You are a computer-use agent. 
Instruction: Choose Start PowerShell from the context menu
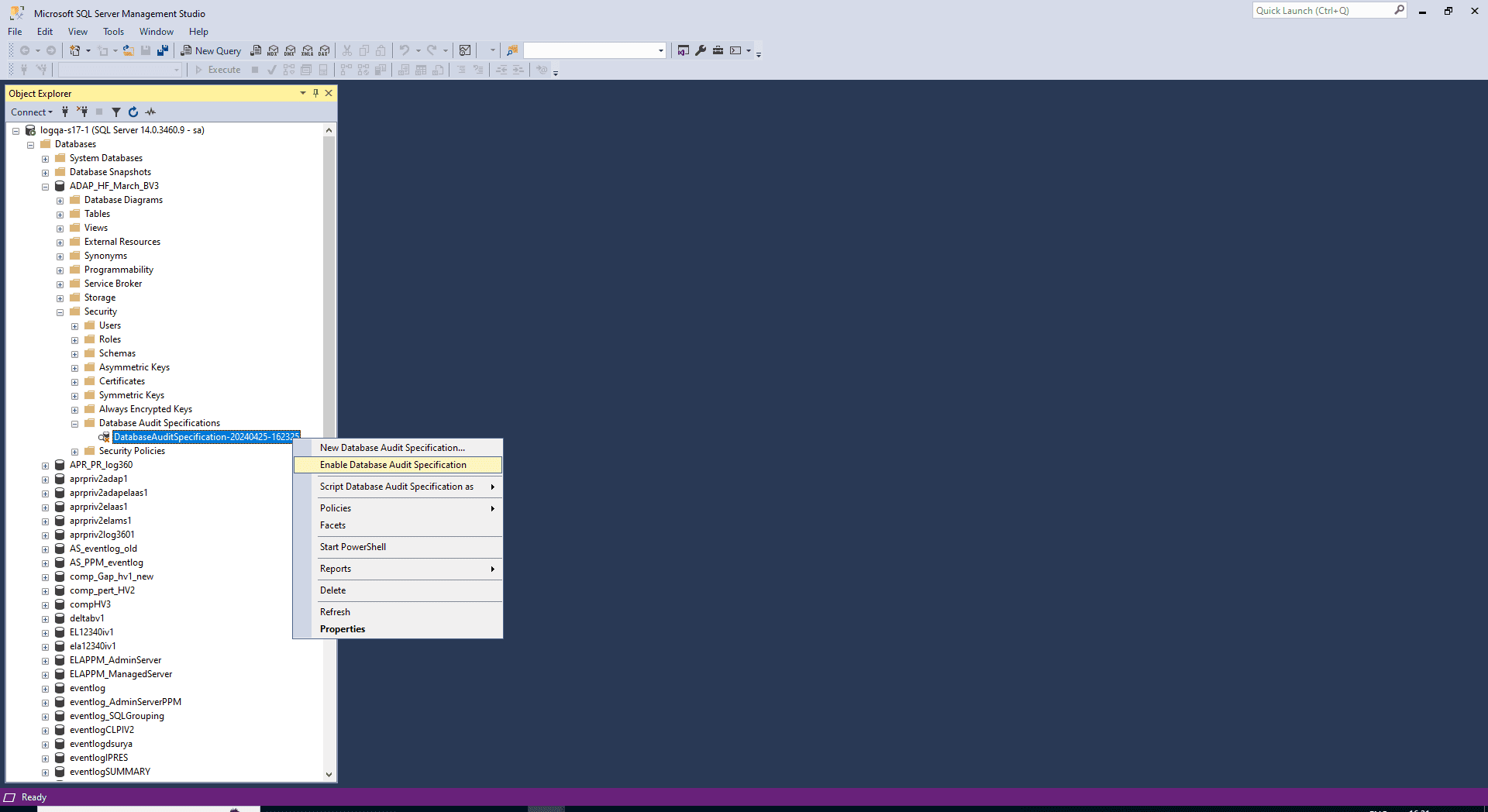(x=398, y=547)
